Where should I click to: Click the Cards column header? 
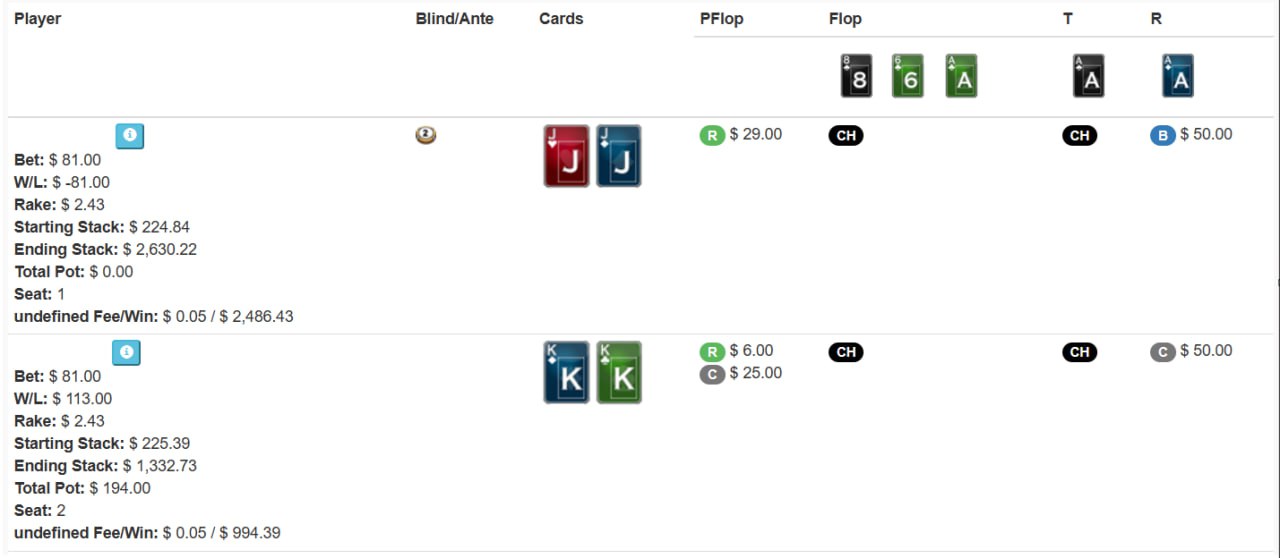560,19
